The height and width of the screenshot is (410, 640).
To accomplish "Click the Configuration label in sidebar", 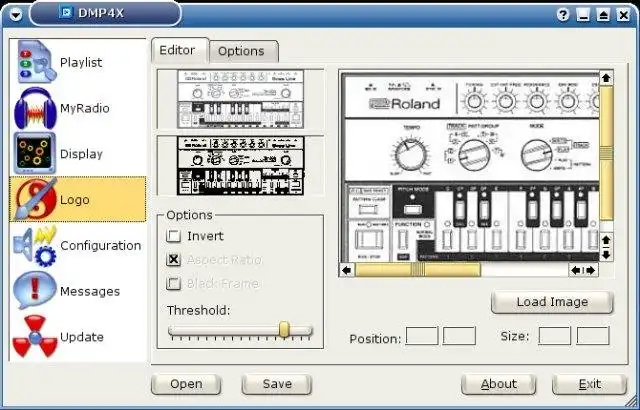I will [100, 246].
